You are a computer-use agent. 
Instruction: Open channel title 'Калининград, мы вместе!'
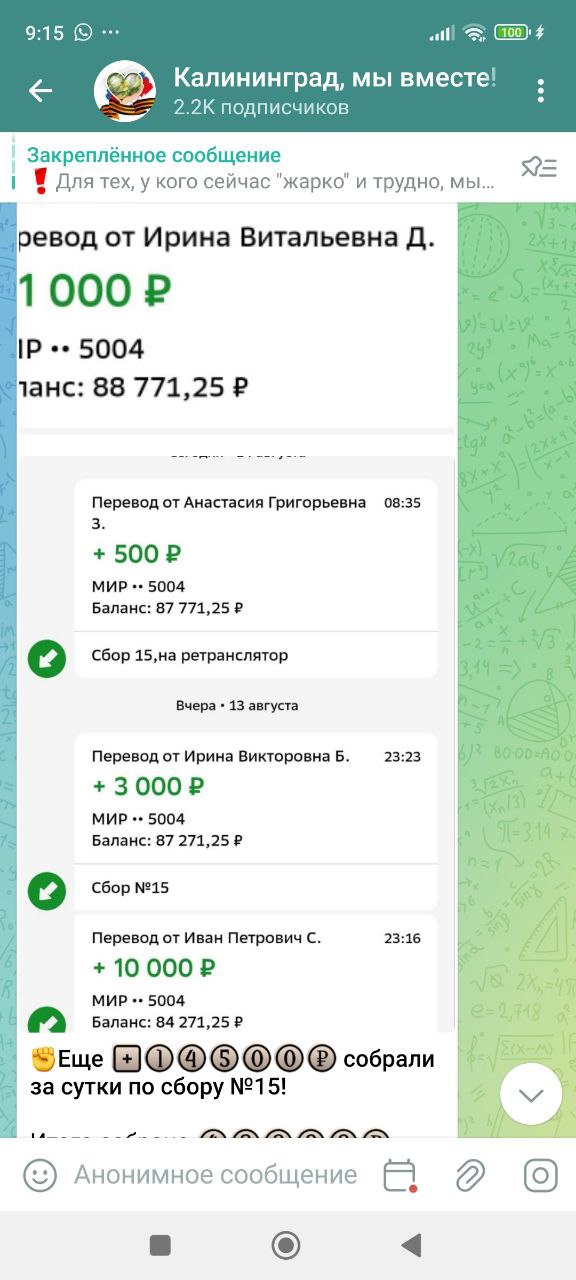(x=335, y=78)
